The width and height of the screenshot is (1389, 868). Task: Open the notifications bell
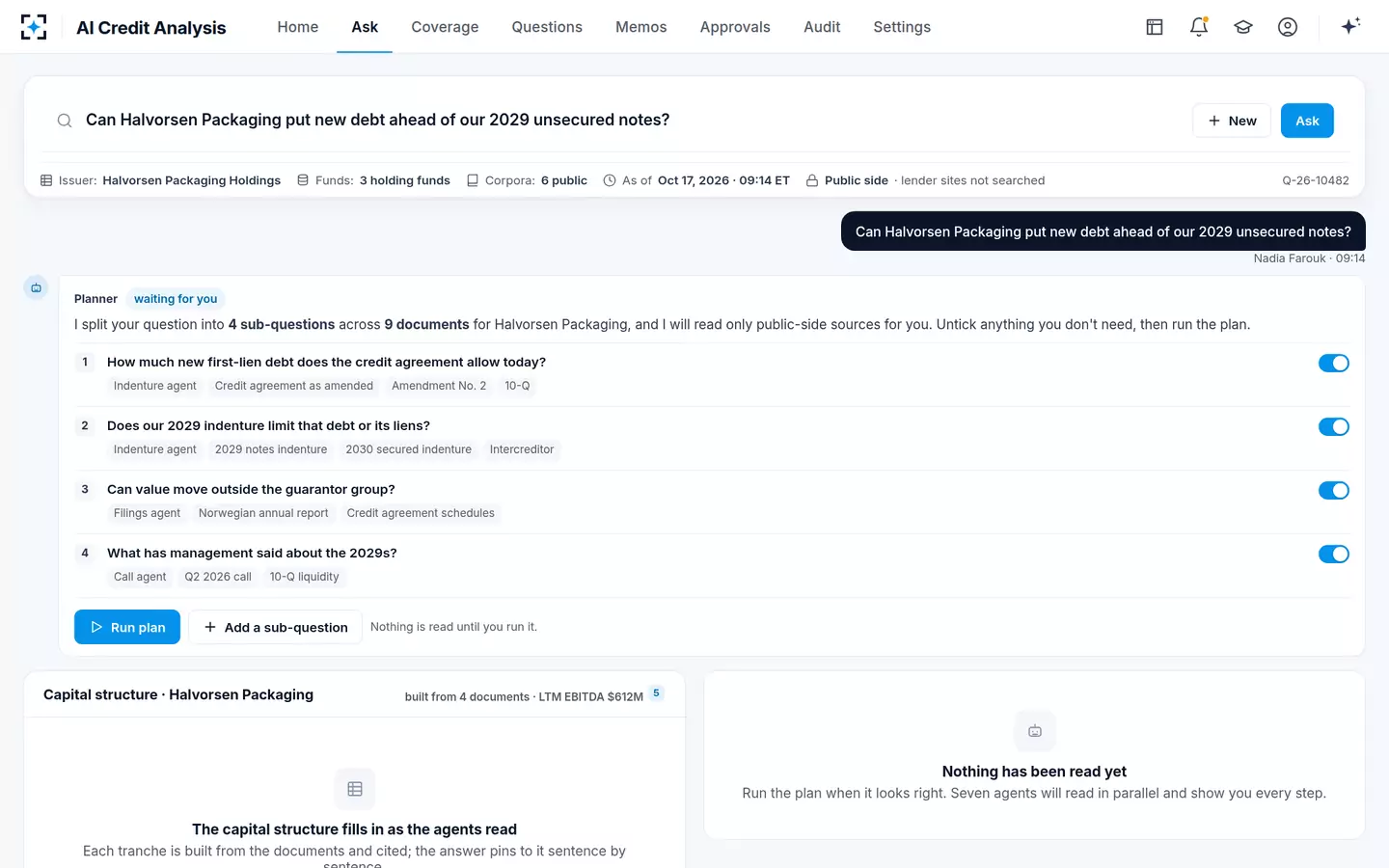(1199, 27)
